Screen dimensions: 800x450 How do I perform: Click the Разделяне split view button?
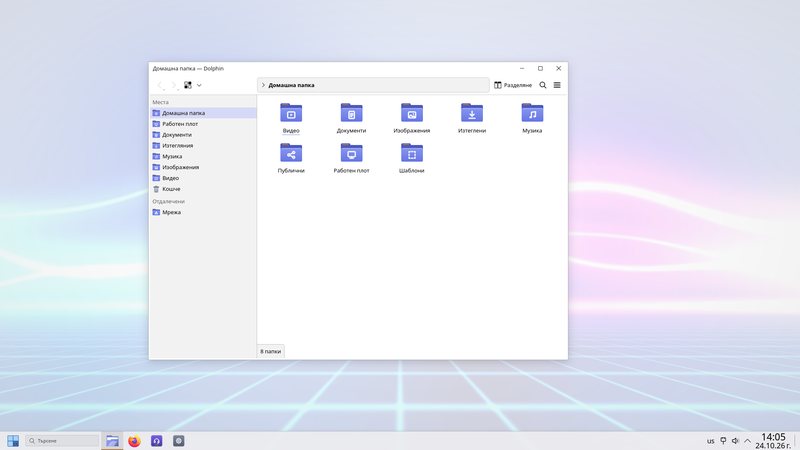(x=513, y=85)
